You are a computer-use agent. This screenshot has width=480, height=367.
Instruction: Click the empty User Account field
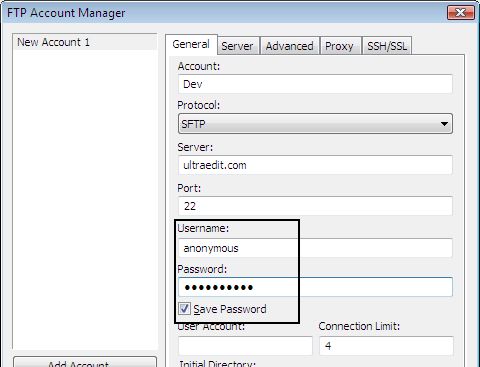(x=245, y=346)
